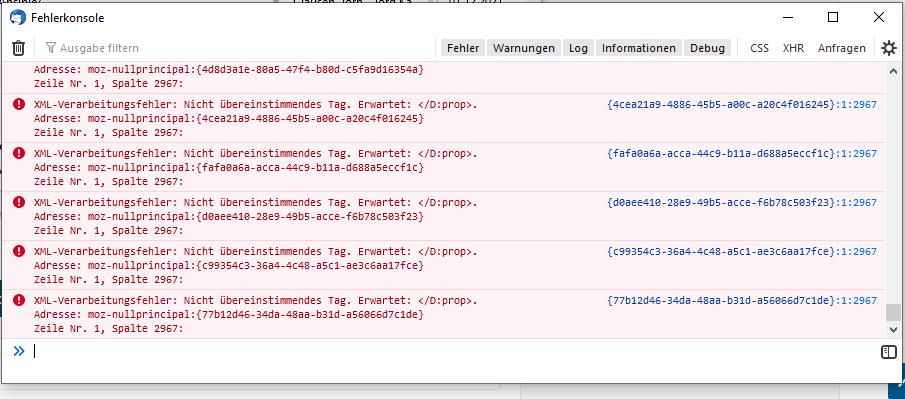905x399 pixels.
Task: Toggle the Debug filter
Action: point(708,48)
